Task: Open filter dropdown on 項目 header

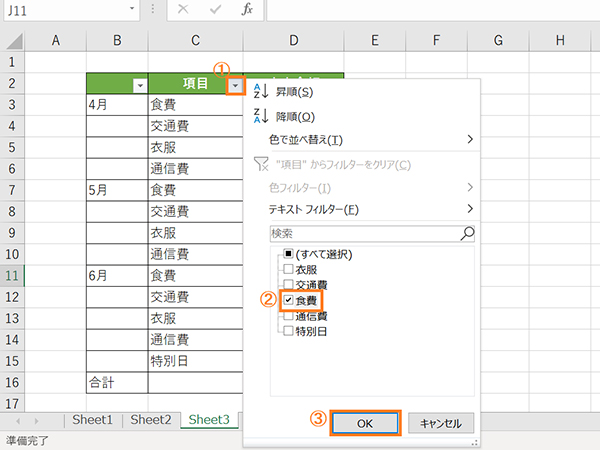Action: [235, 86]
